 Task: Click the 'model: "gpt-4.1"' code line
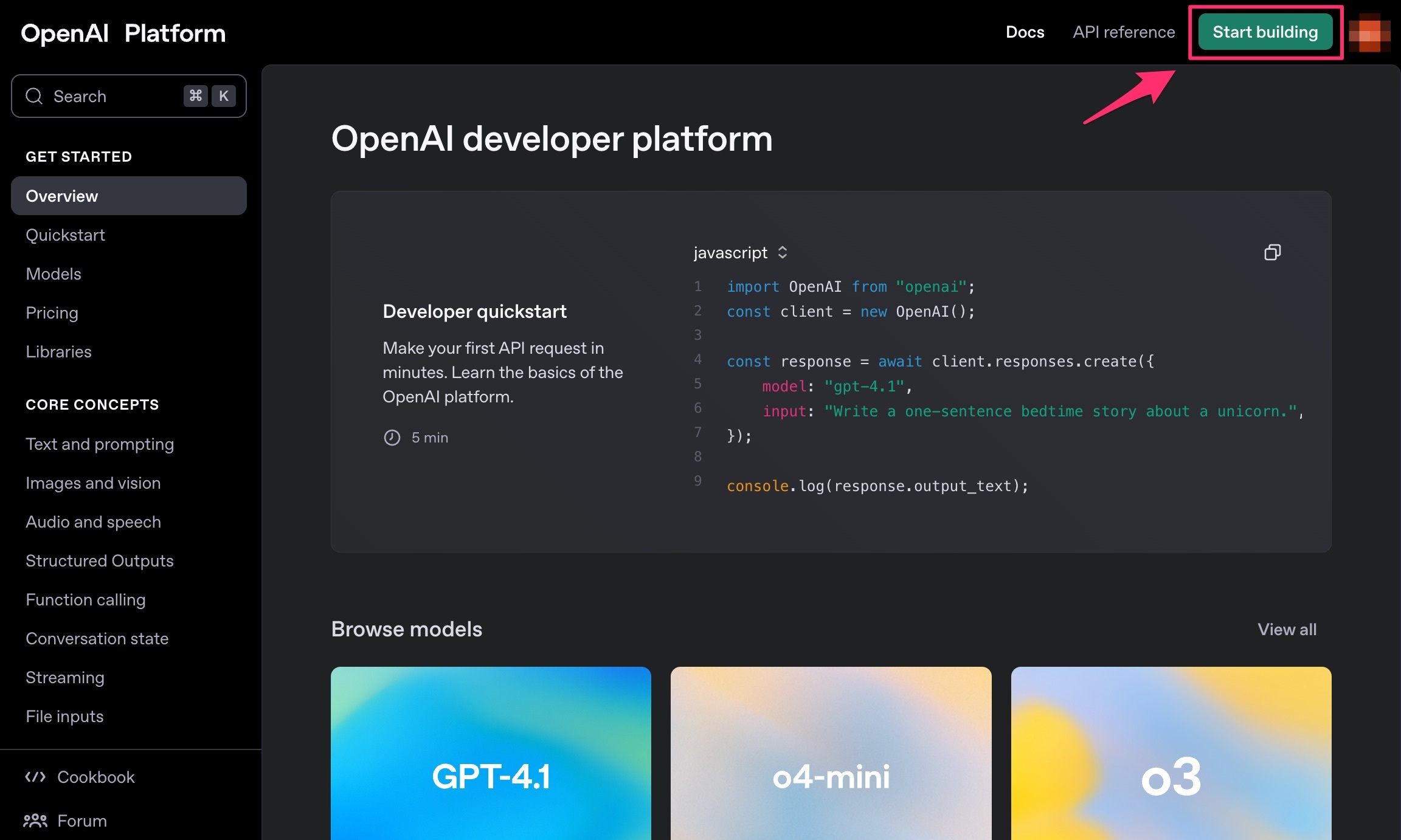point(837,387)
